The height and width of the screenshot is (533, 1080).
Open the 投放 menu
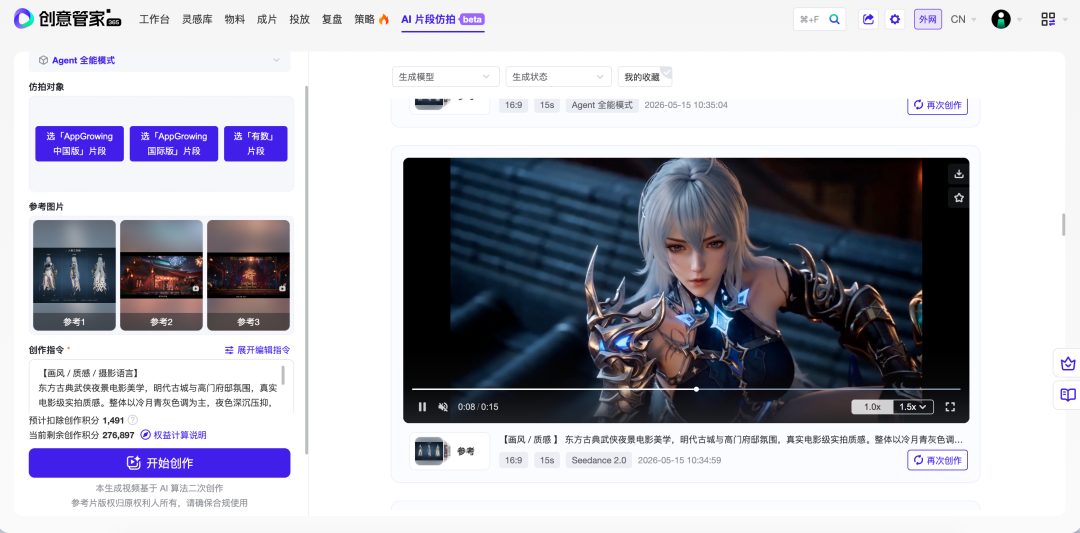(x=300, y=19)
